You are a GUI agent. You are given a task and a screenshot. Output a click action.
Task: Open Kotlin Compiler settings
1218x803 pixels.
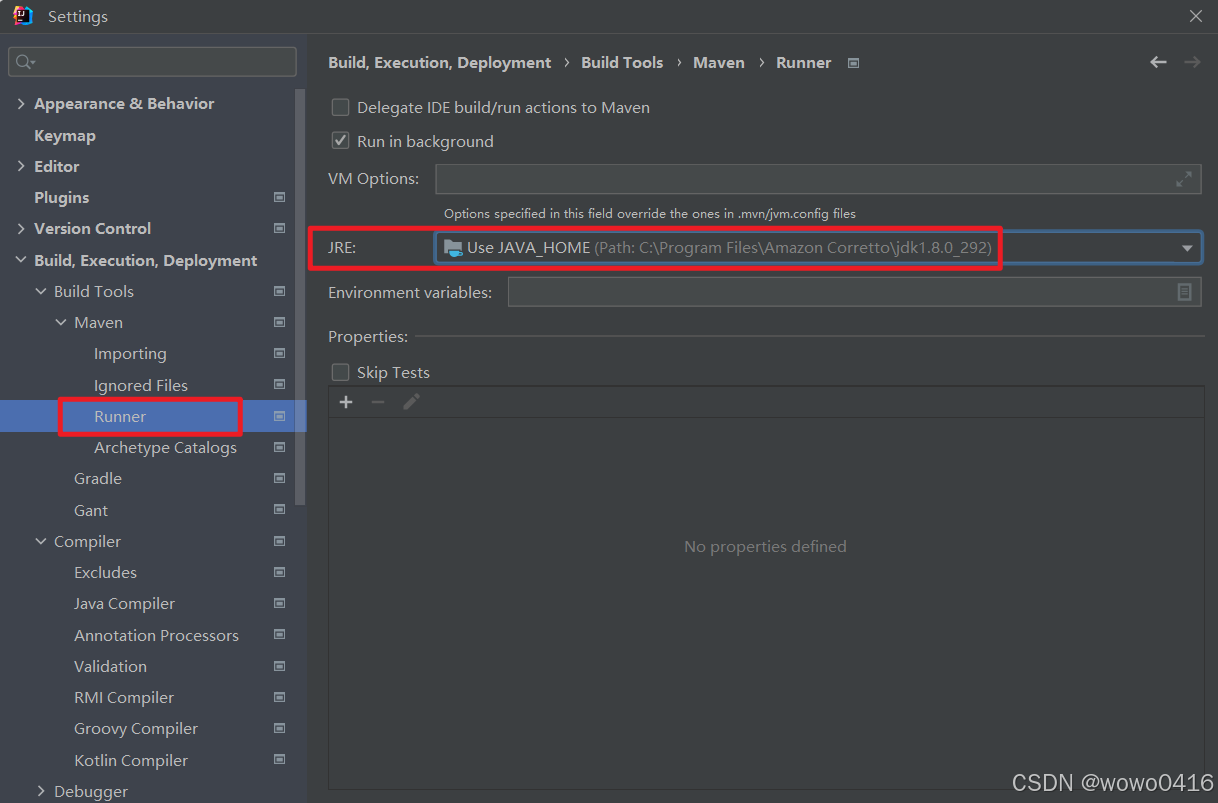point(131,760)
